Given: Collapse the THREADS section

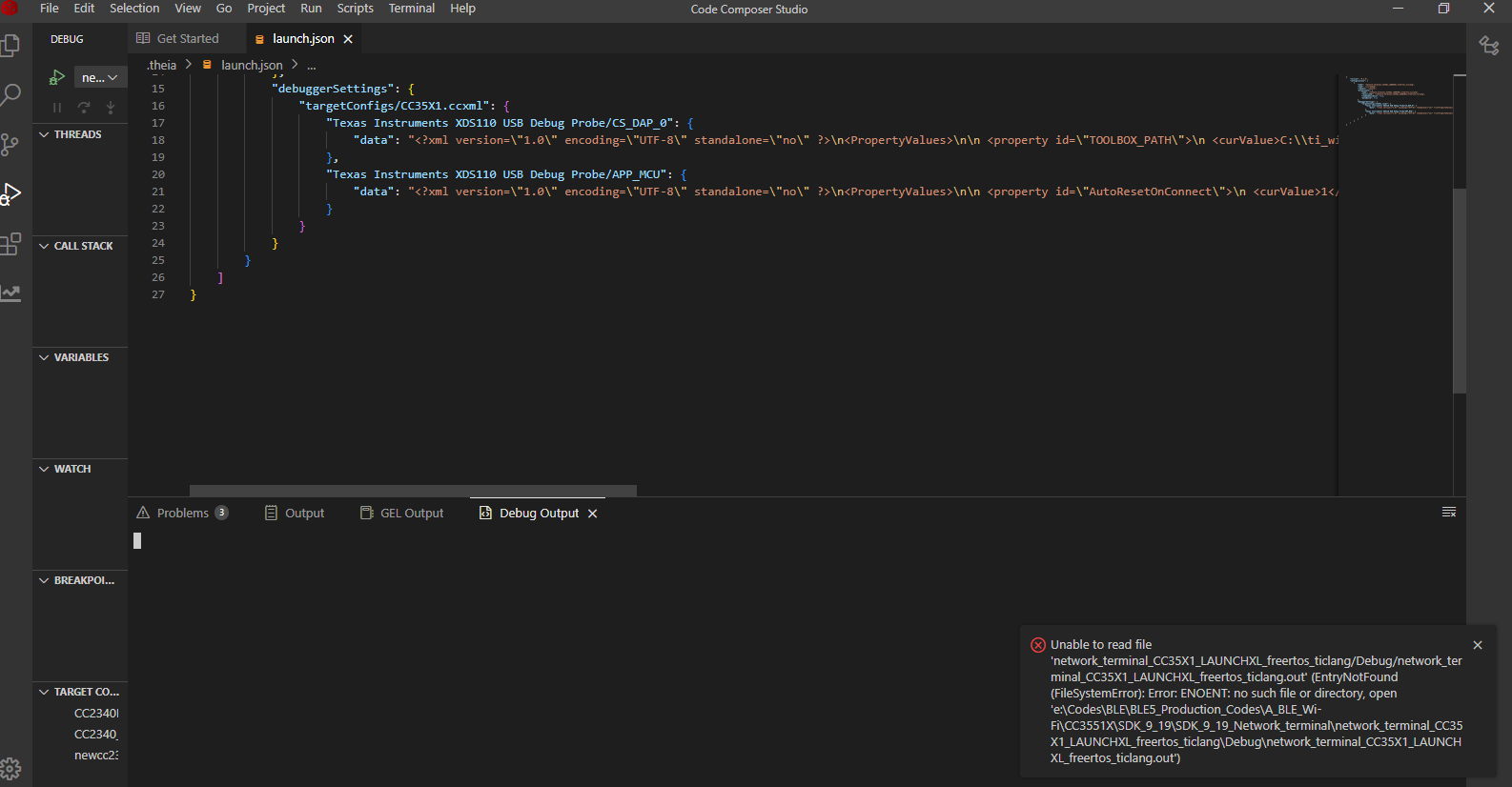Looking at the screenshot, I should 44,134.
